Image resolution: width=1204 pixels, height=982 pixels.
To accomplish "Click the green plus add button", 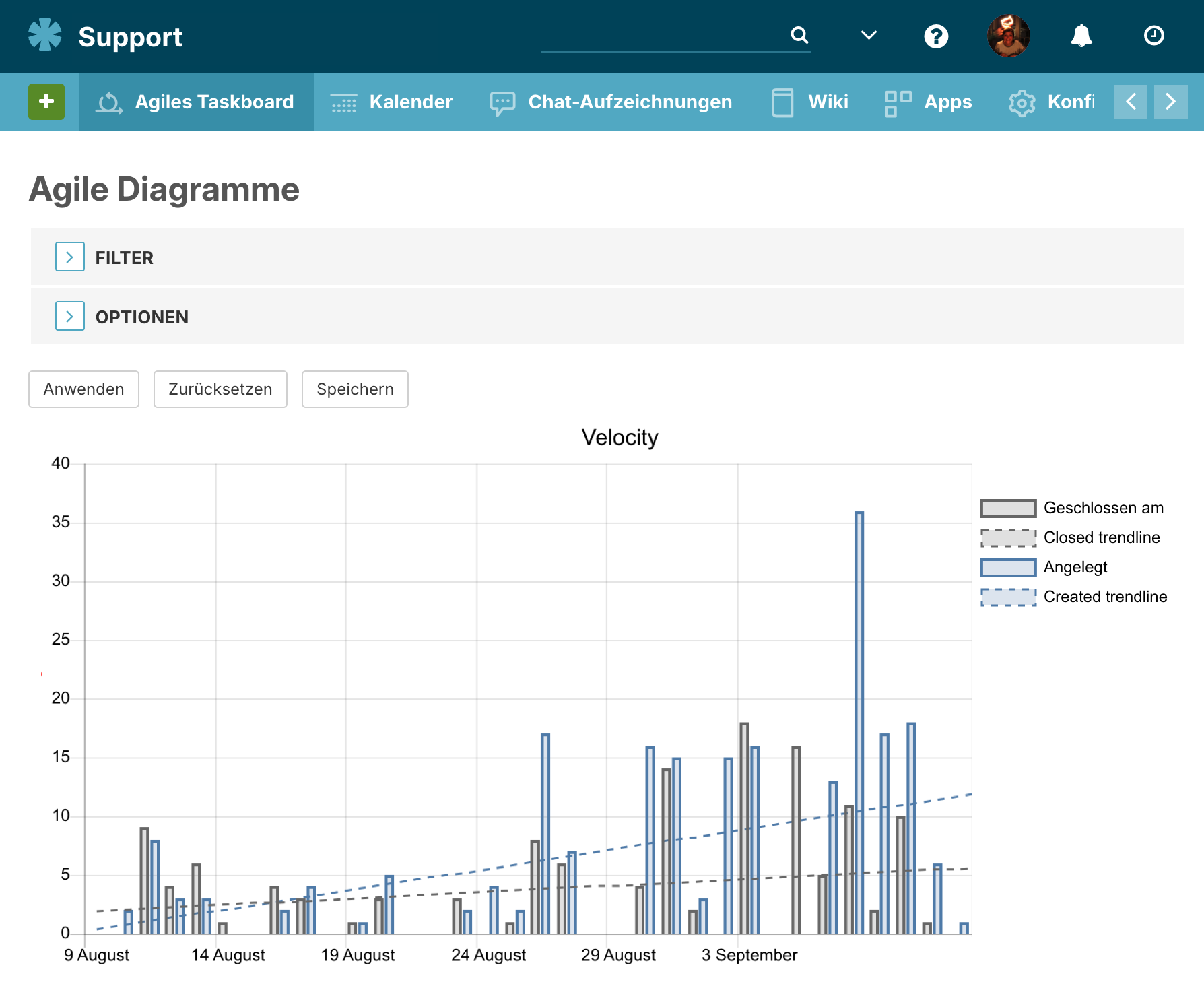I will tap(46, 102).
